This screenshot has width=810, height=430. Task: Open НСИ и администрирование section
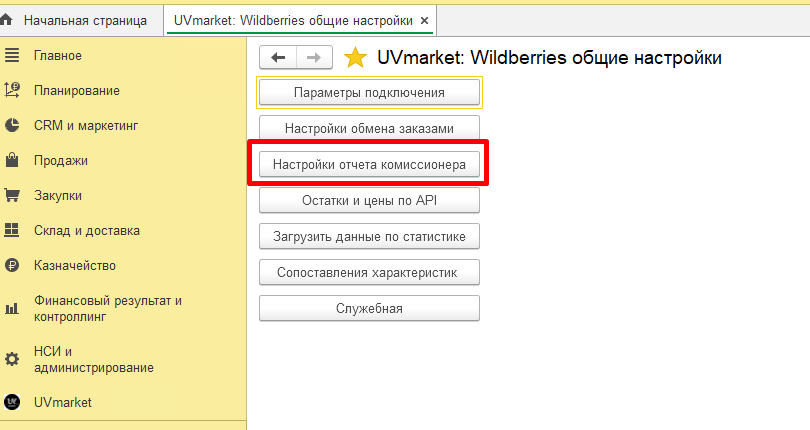tap(94, 359)
